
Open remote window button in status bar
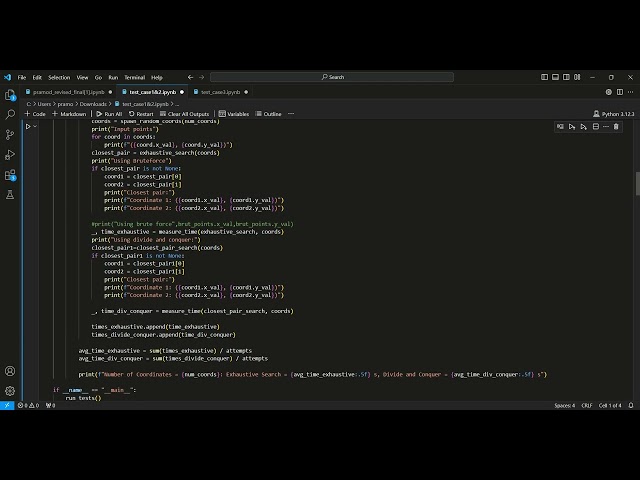(x=7, y=405)
